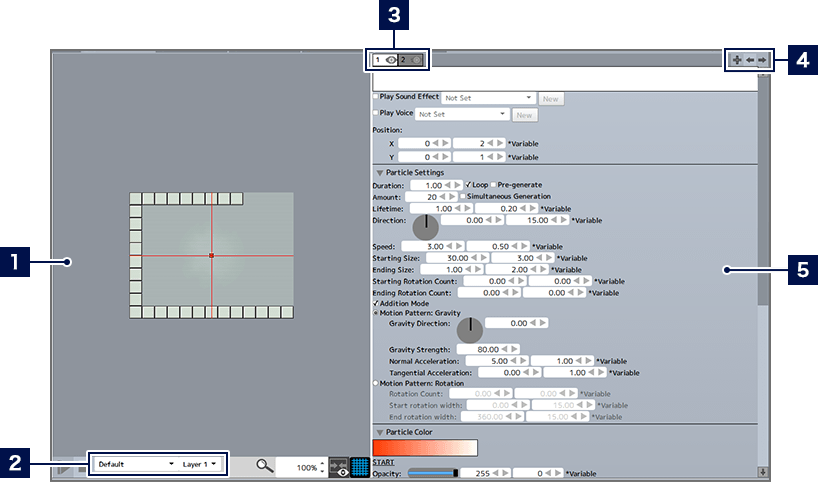The height and width of the screenshot is (482, 818).
Task: Uncheck the Loop checkbox
Action: 469,185
